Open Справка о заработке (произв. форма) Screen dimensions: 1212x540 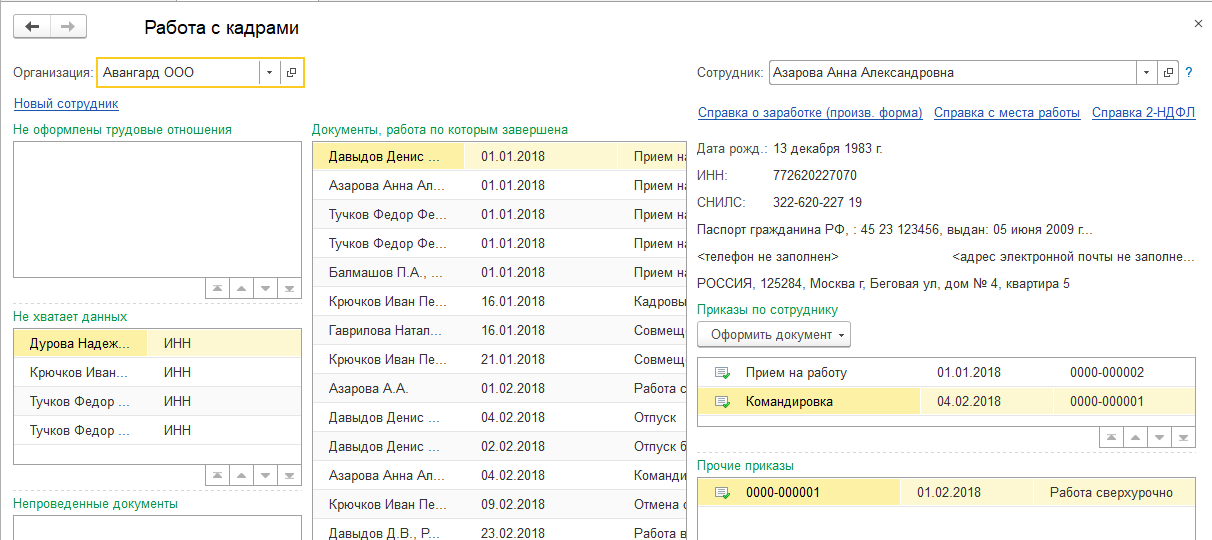click(810, 113)
